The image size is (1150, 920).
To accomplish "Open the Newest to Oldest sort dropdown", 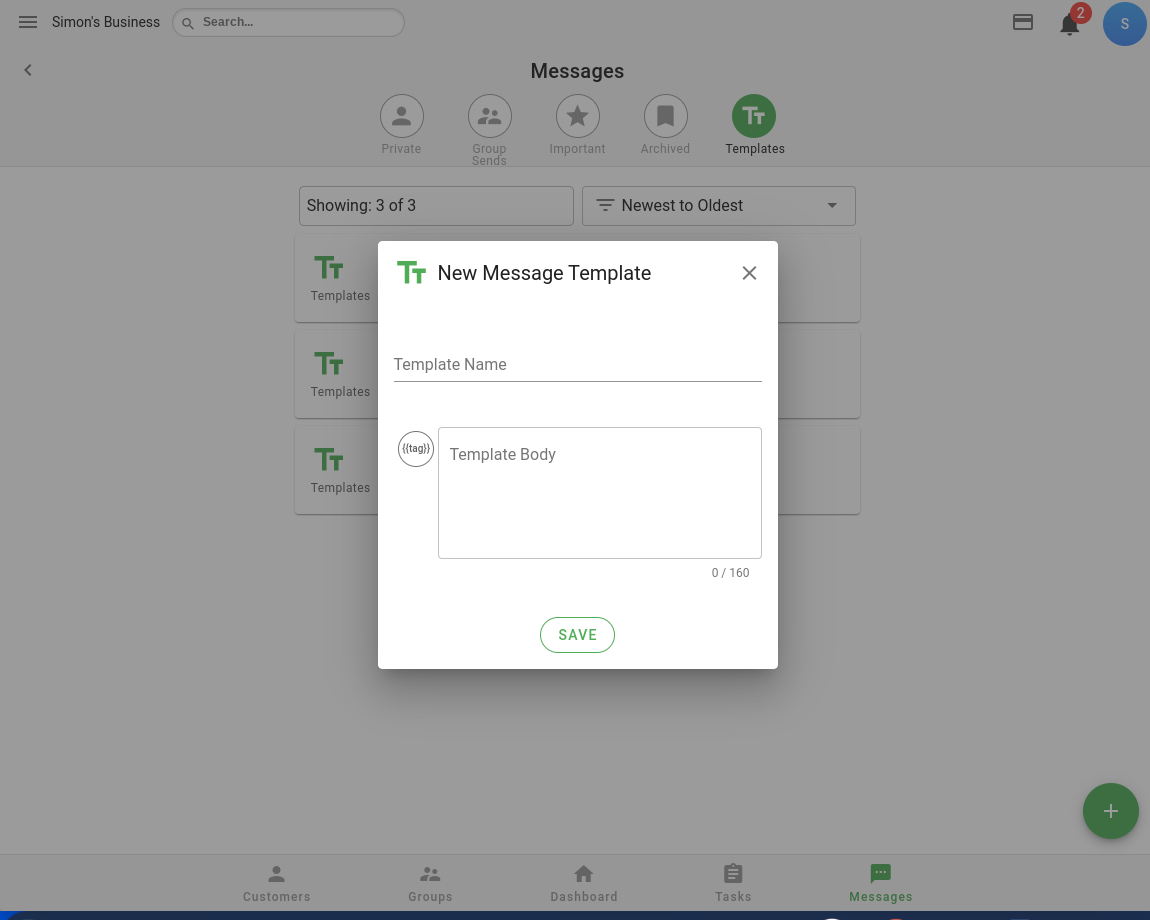I will 719,205.
